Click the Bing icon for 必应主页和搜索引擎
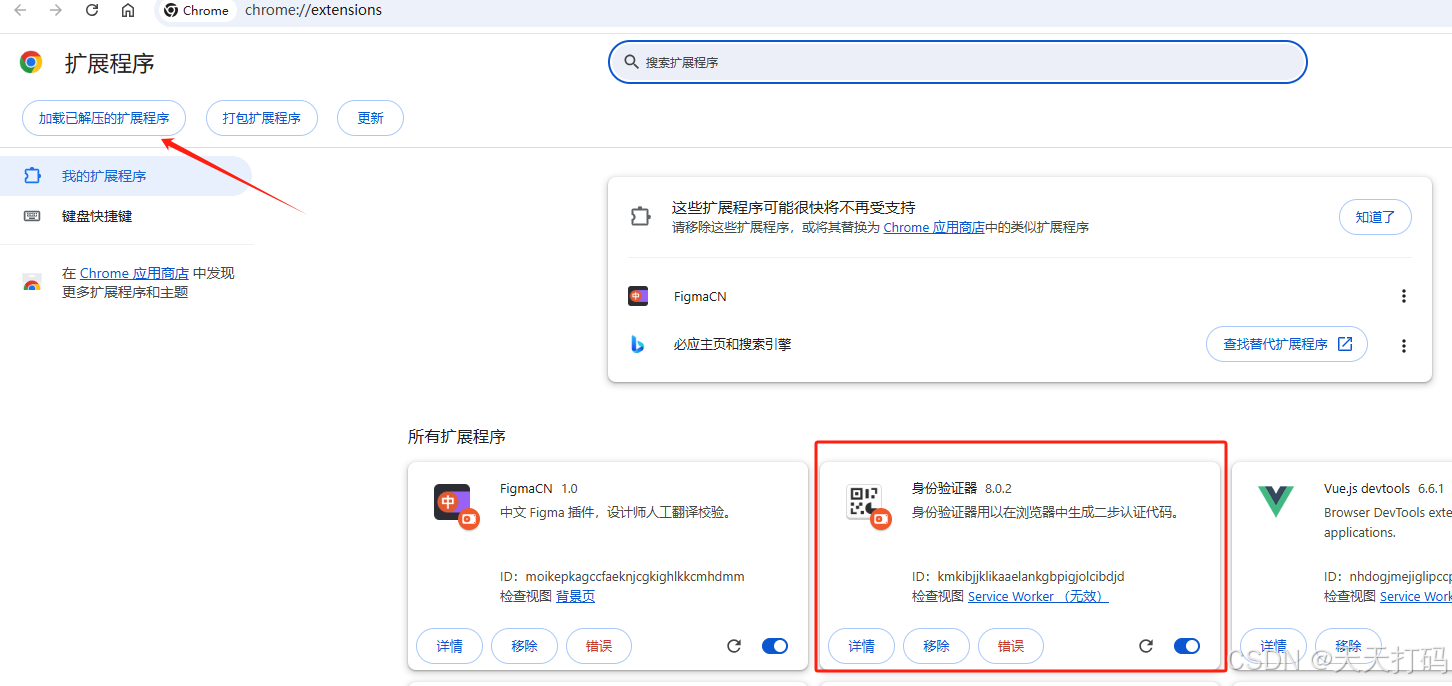Viewport: 1452px width, 686px height. click(638, 344)
